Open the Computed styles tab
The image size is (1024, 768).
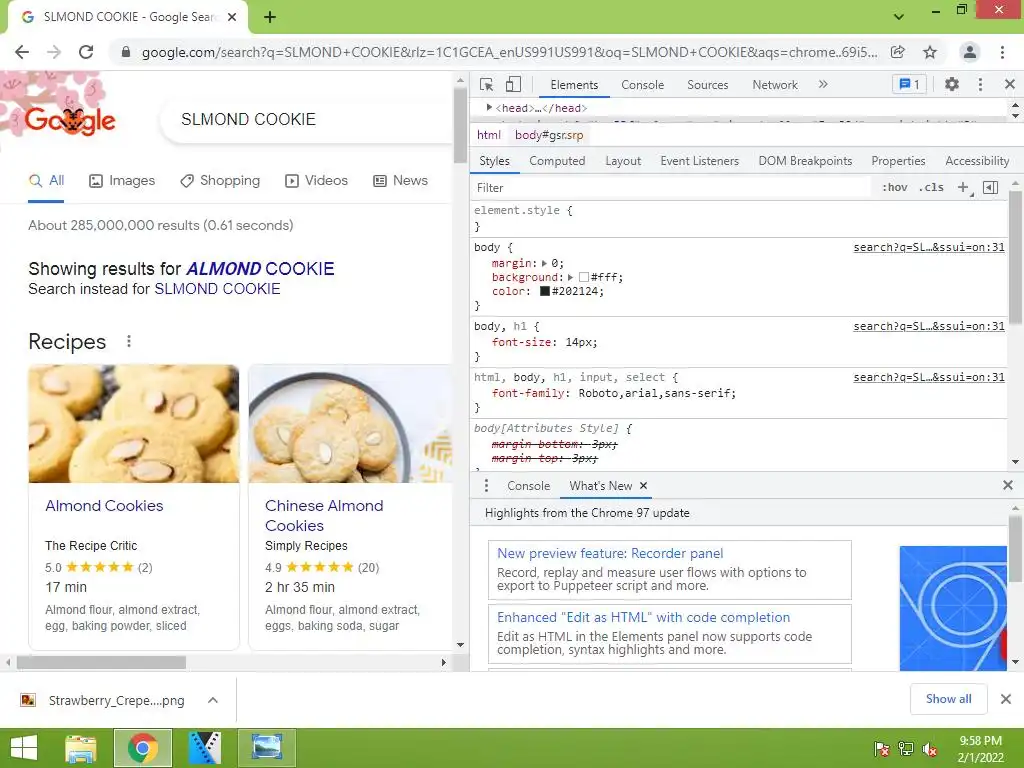(x=557, y=161)
